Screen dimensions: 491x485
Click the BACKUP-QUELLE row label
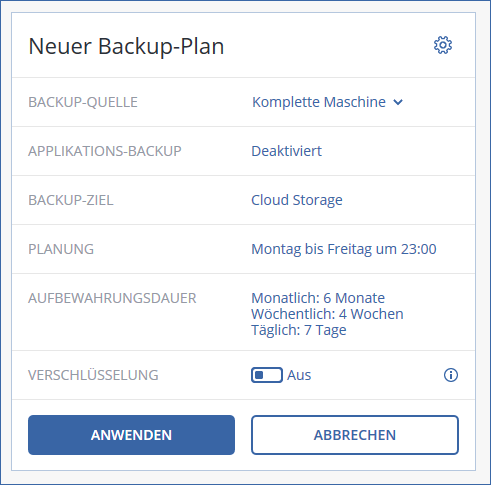[x=83, y=102]
